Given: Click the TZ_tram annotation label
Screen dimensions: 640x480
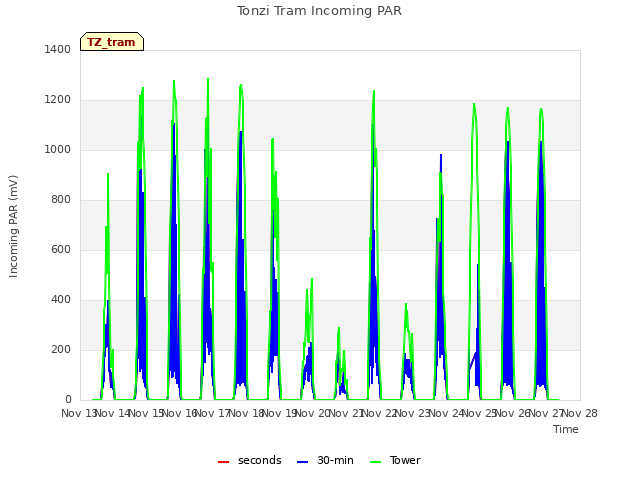Looking at the screenshot, I should 112,42.
